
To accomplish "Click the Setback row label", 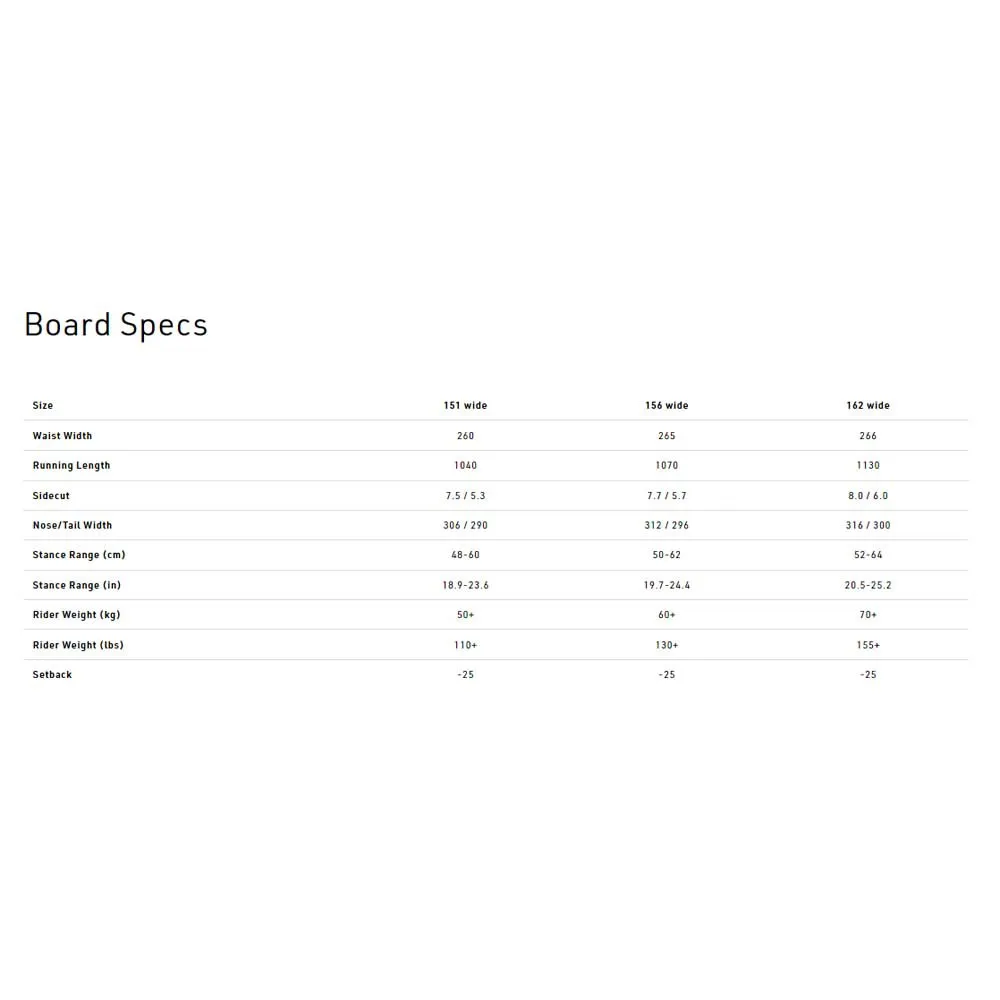I will (x=52, y=675).
